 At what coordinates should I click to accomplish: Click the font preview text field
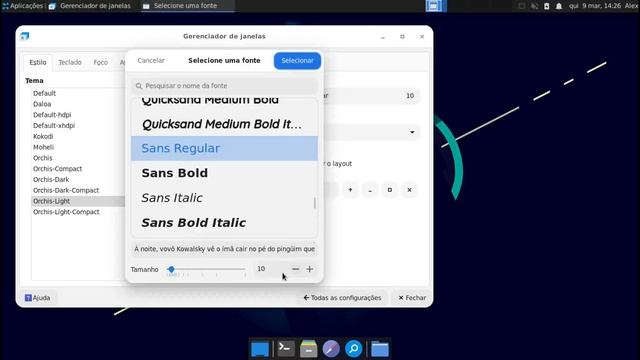point(224,249)
